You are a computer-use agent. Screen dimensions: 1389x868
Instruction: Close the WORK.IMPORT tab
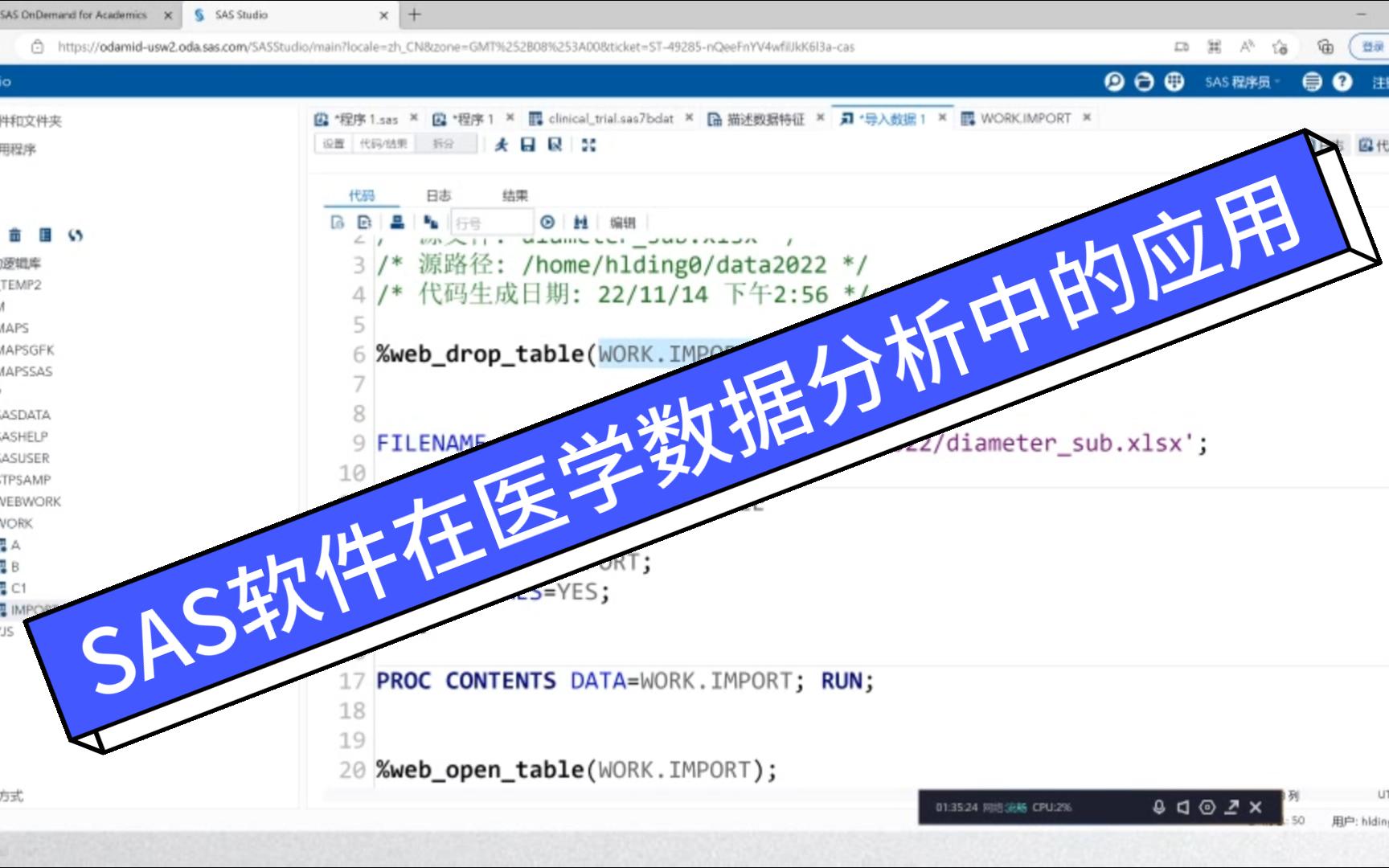point(1086,117)
